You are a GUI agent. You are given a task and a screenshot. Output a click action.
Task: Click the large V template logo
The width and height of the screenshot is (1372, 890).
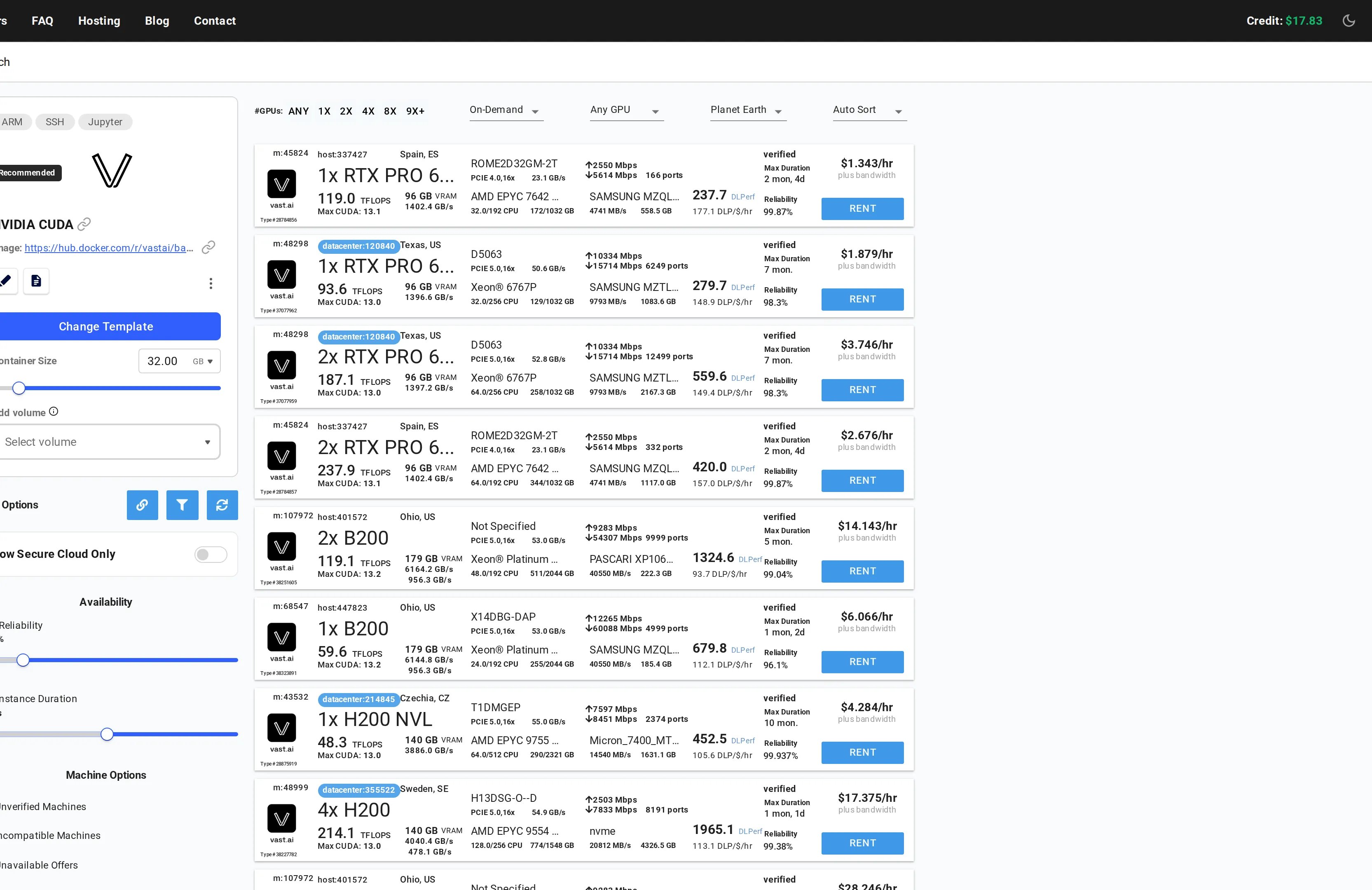coord(112,171)
